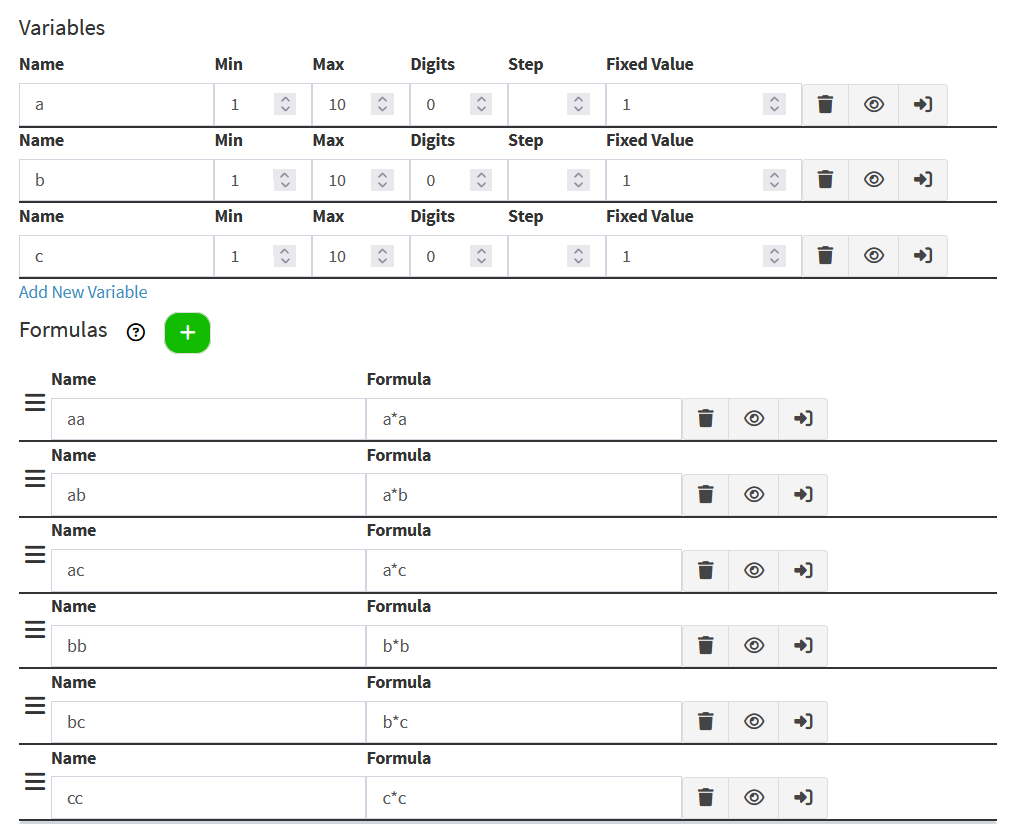Click the Digits stepper arrows for variable c
Image resolution: width=1009 pixels, height=824 pixels.
[x=481, y=256]
